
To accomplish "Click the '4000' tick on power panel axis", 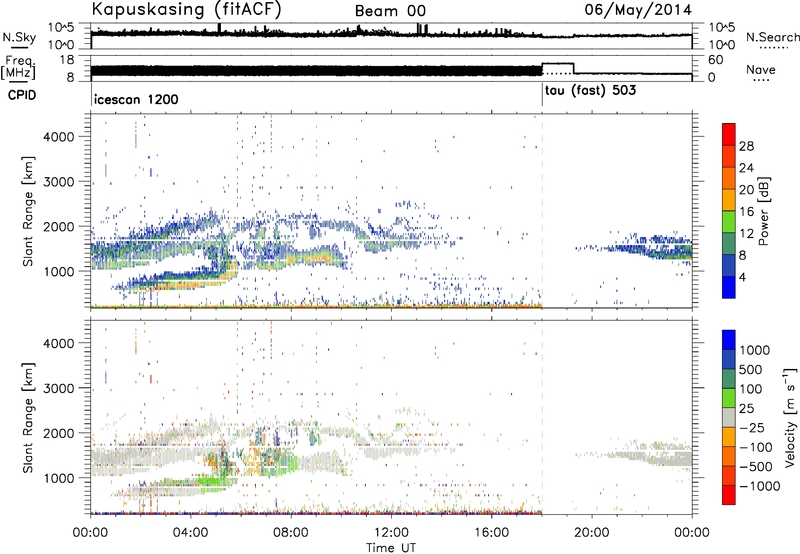I will coord(58,137).
